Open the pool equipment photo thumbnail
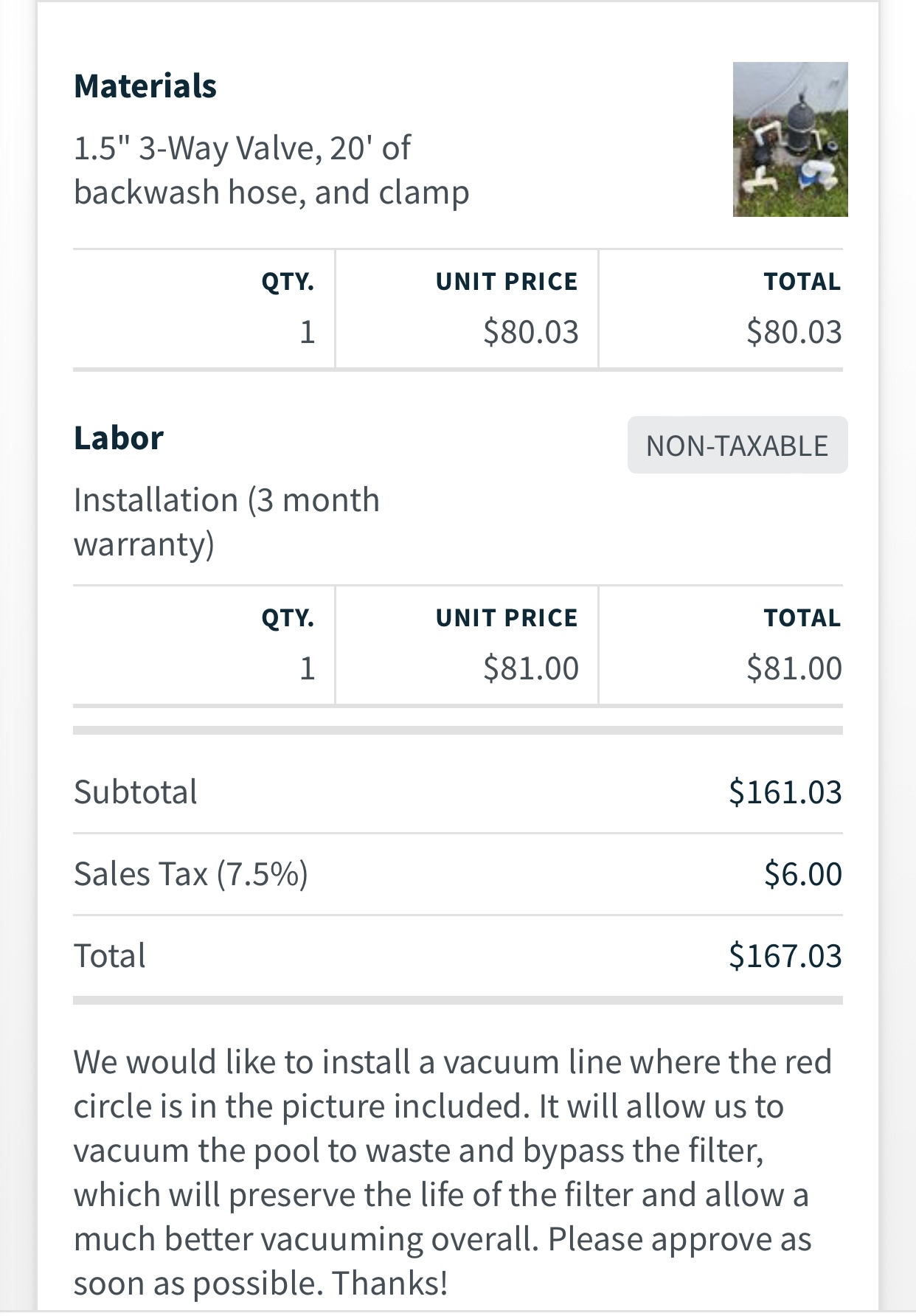916x1316 pixels. tap(790, 139)
